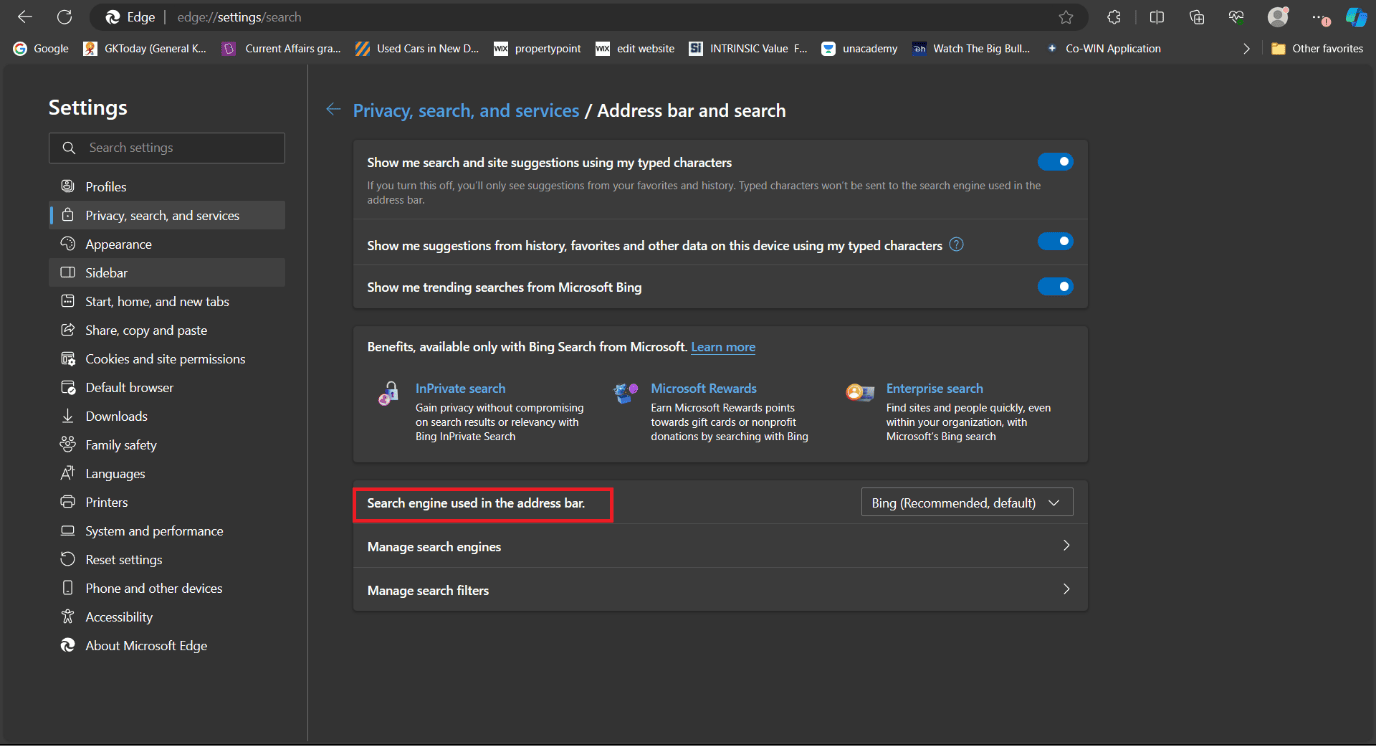Click the Microsoft Rewards icon

pyautogui.click(x=626, y=393)
